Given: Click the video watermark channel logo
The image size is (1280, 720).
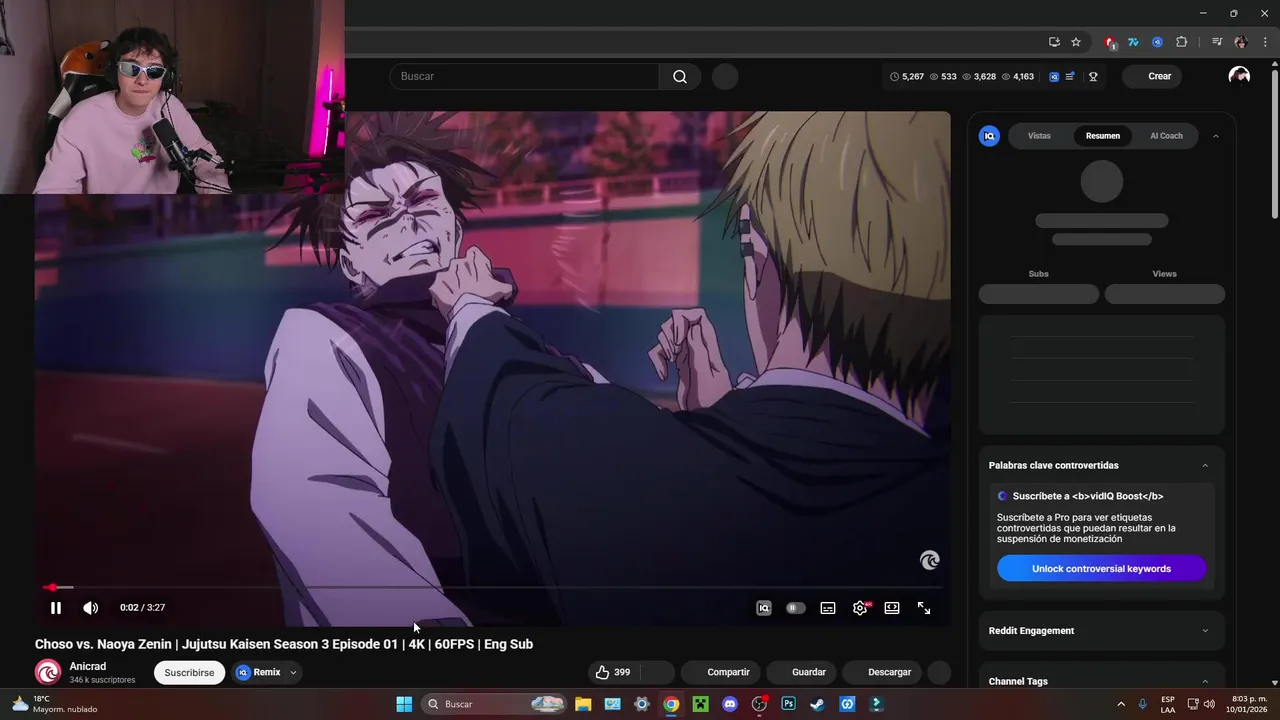Looking at the screenshot, I should click(929, 560).
